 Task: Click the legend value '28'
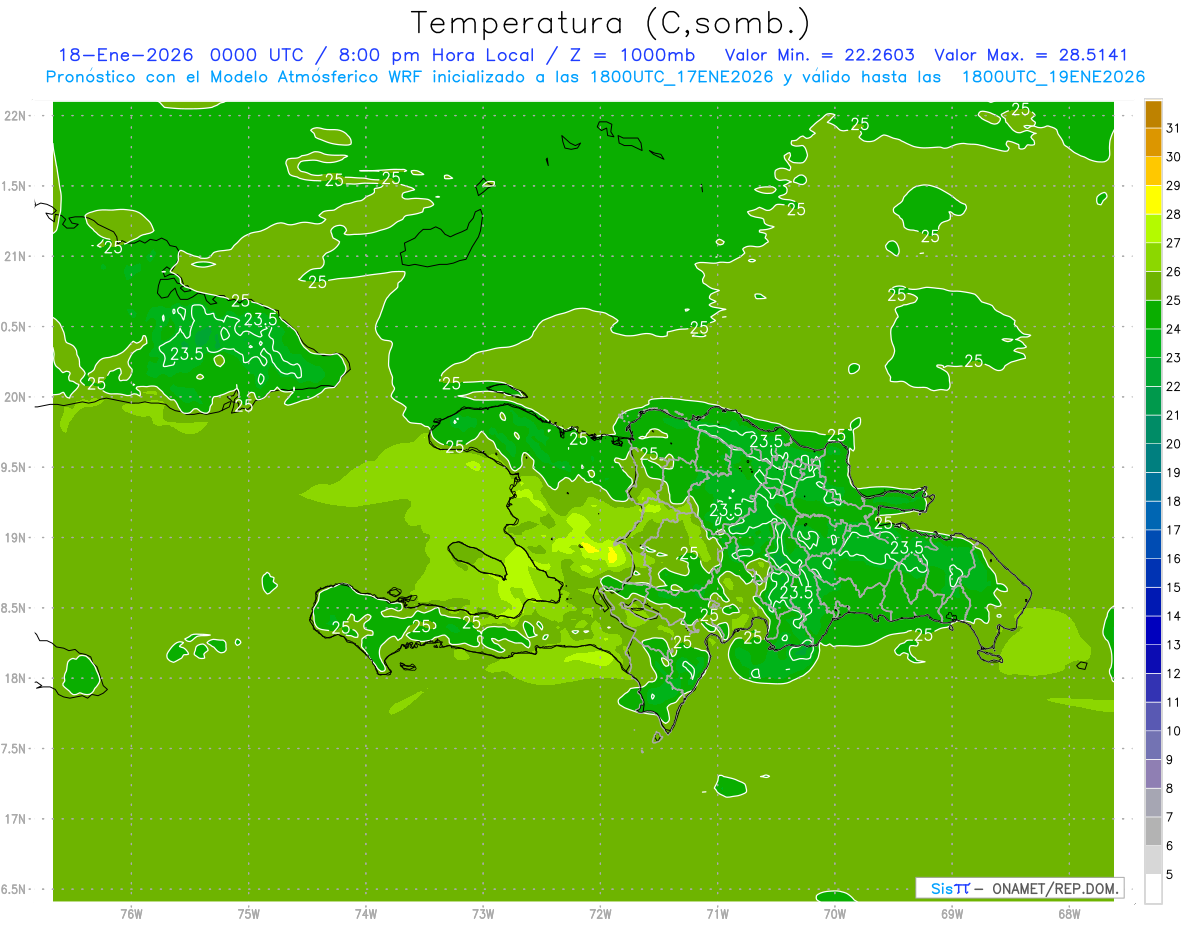click(x=1174, y=215)
